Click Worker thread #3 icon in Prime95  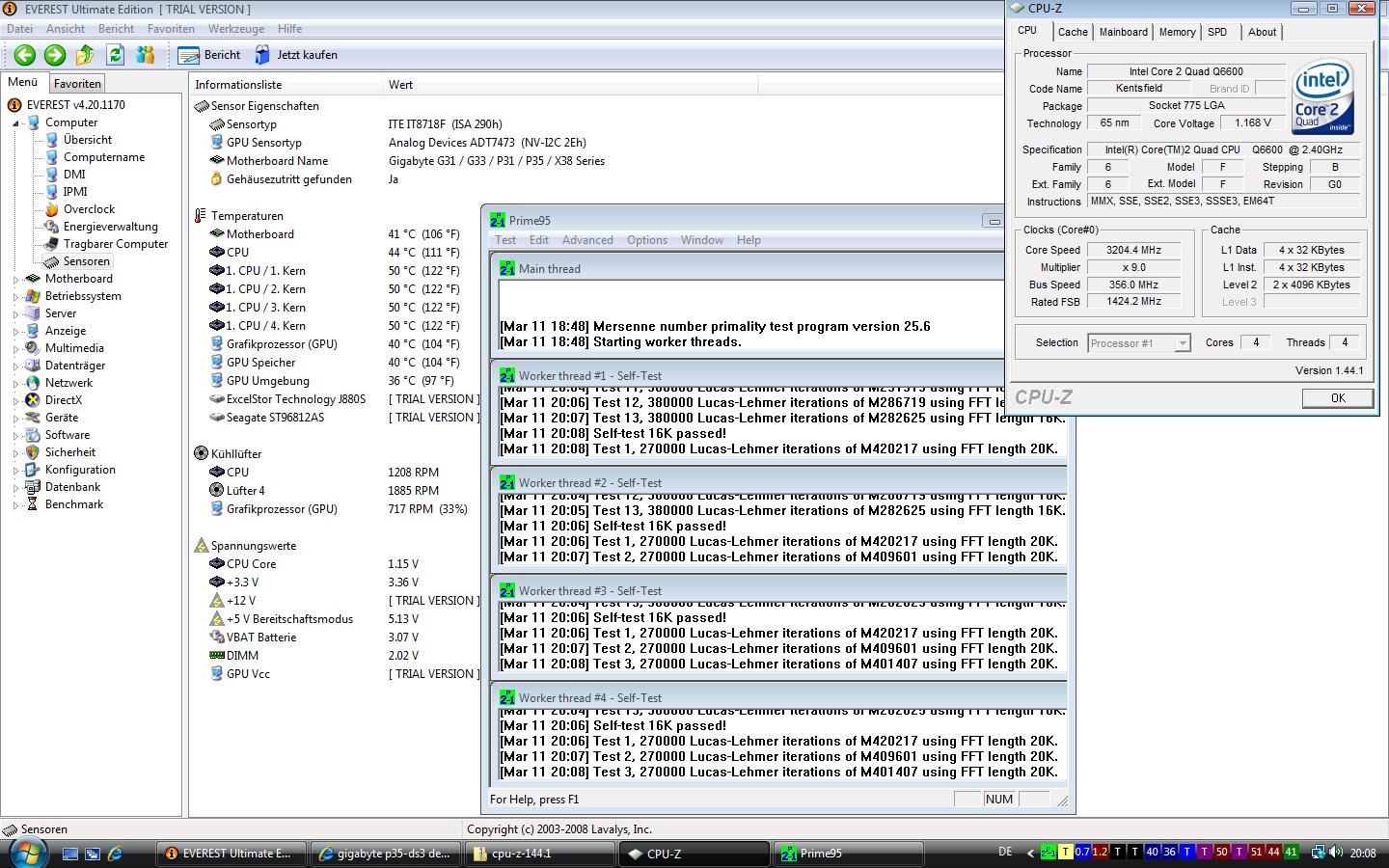point(507,590)
